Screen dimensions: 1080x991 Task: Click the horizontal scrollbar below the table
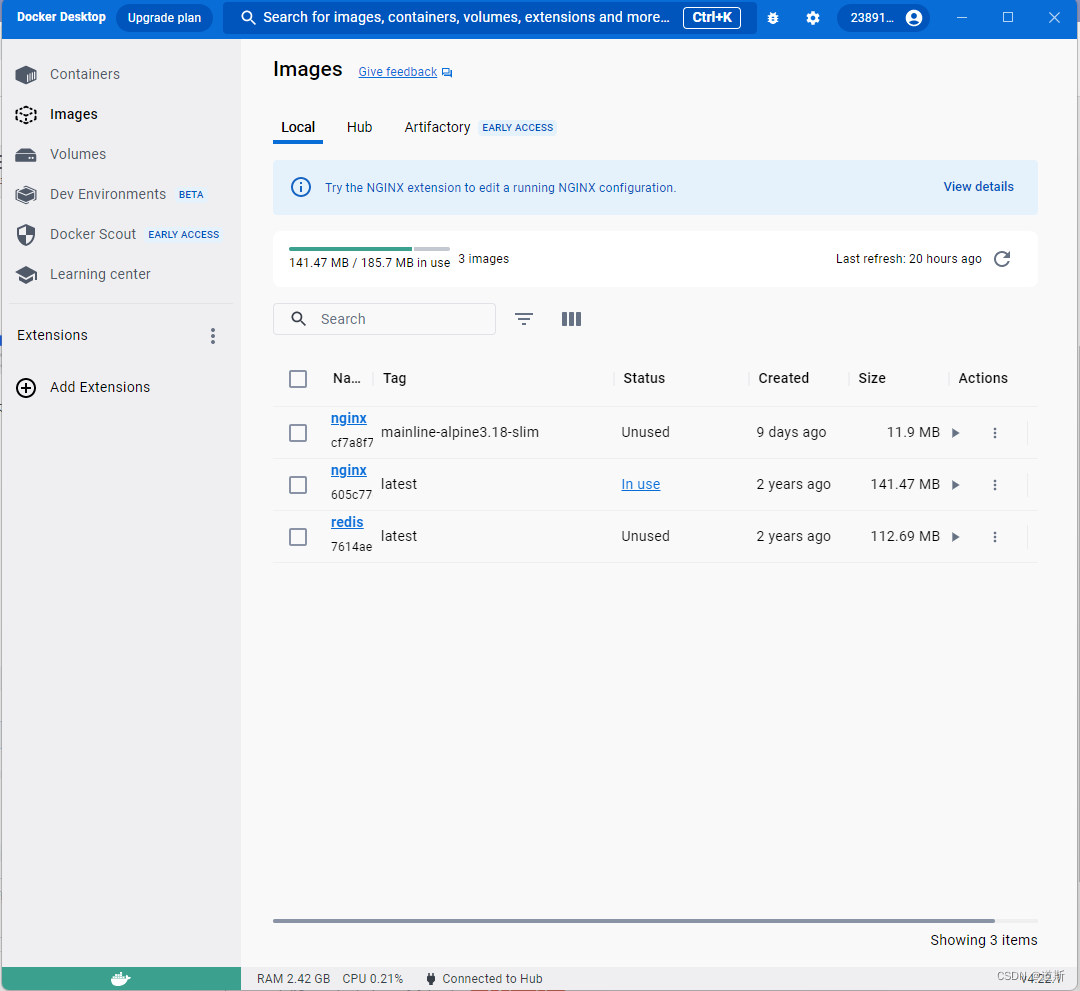pos(634,920)
